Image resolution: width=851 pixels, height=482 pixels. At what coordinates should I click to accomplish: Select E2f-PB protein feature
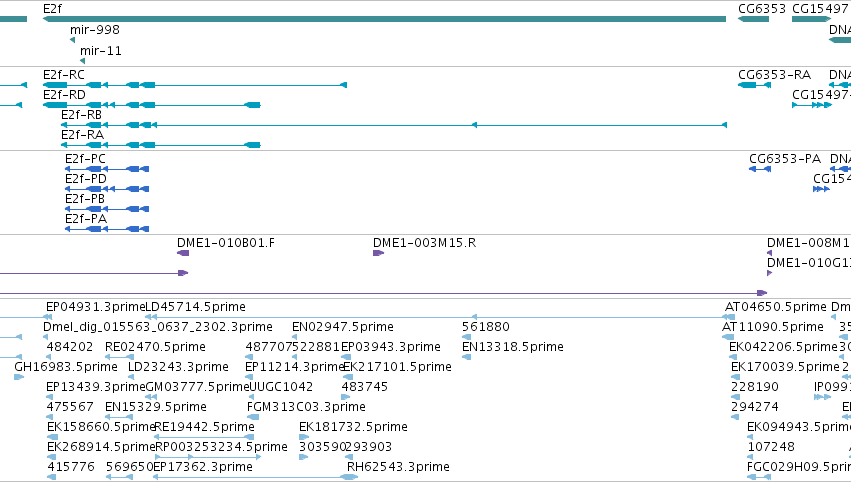pos(107,209)
